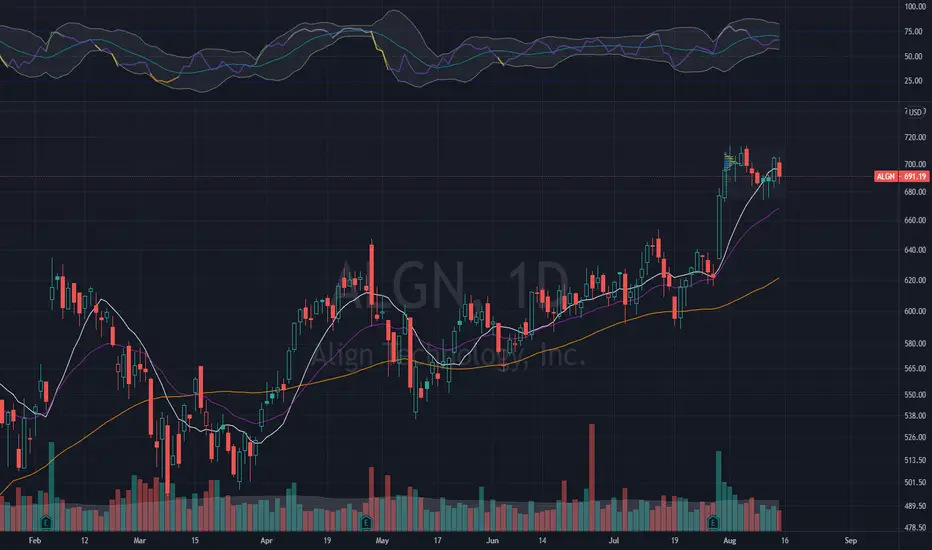Click the 565.00 price axis label
The width and height of the screenshot is (932, 550).
[x=915, y=369]
